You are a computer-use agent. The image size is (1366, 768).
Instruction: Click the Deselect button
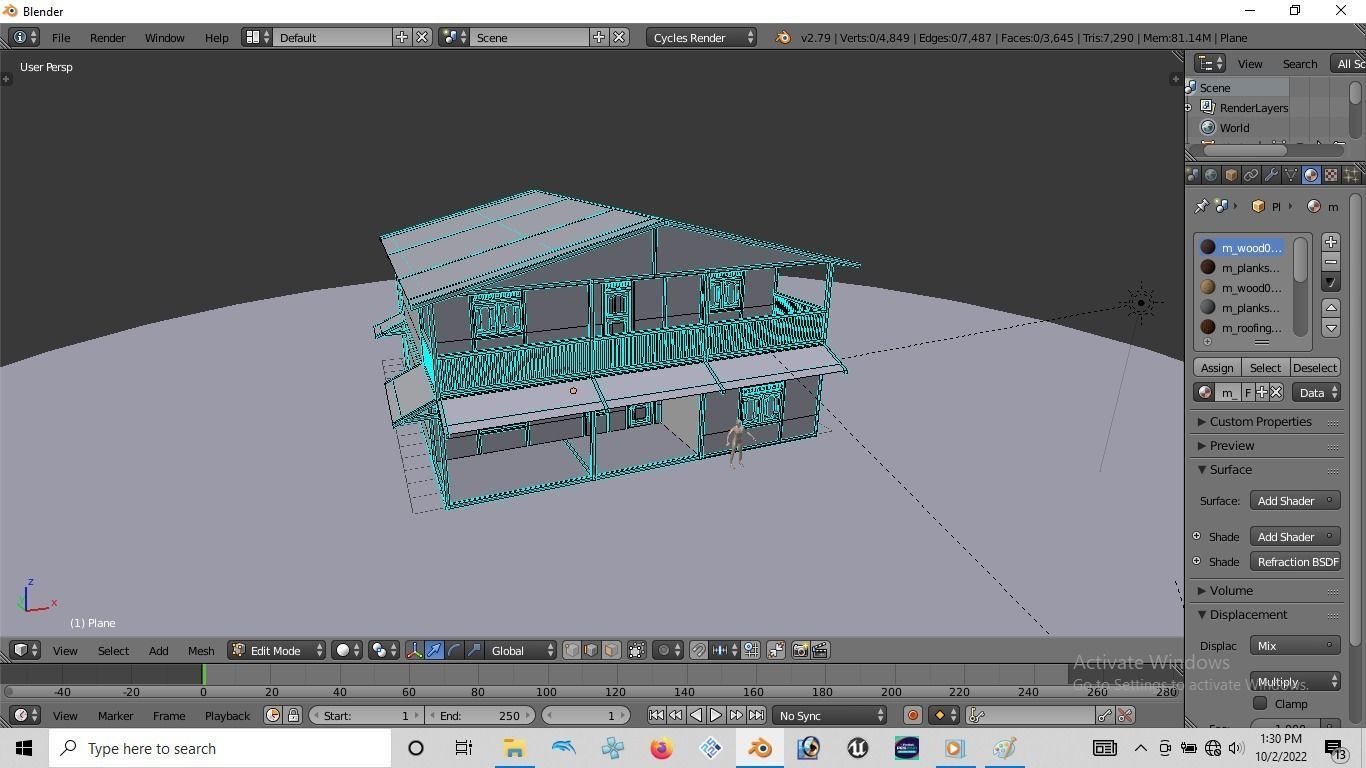1315,368
